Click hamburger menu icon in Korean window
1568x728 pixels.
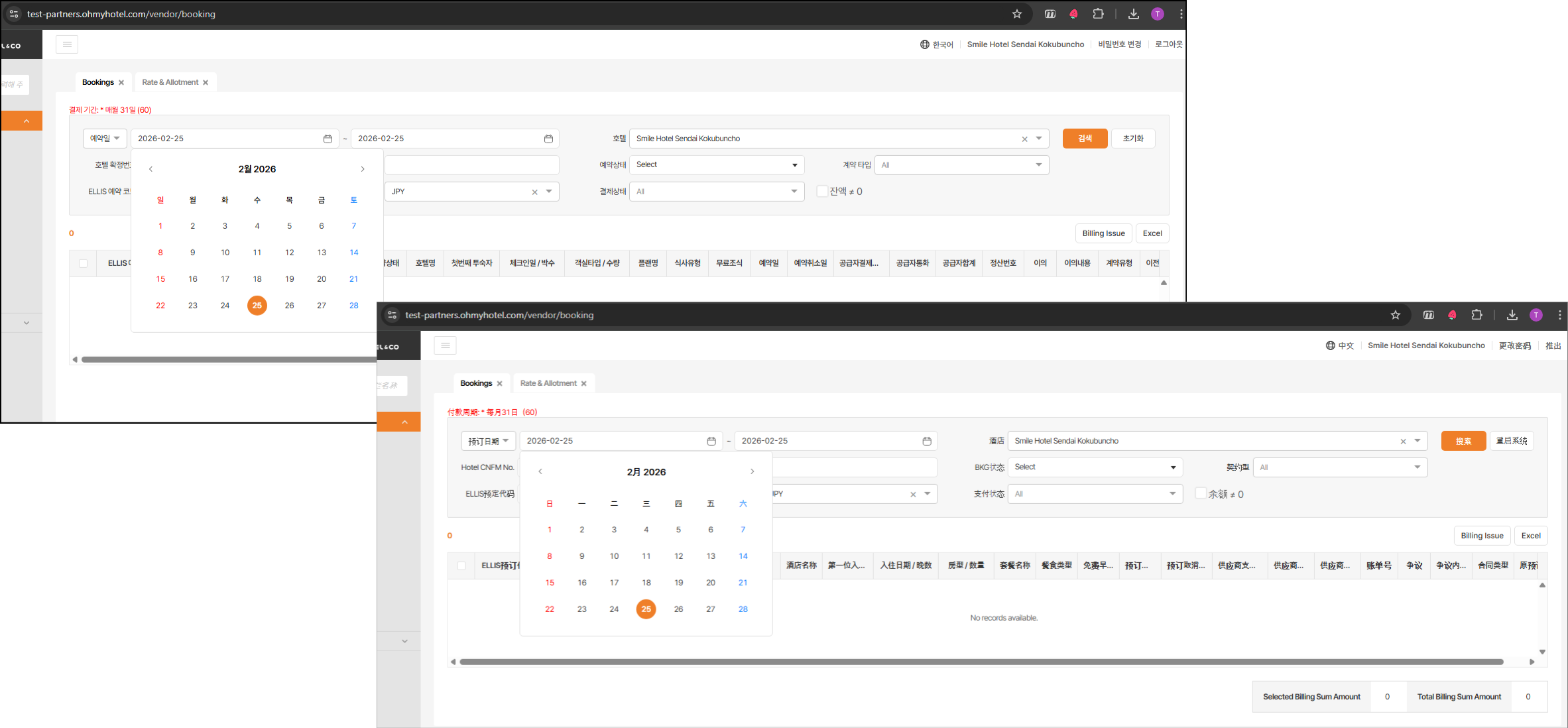(67, 44)
